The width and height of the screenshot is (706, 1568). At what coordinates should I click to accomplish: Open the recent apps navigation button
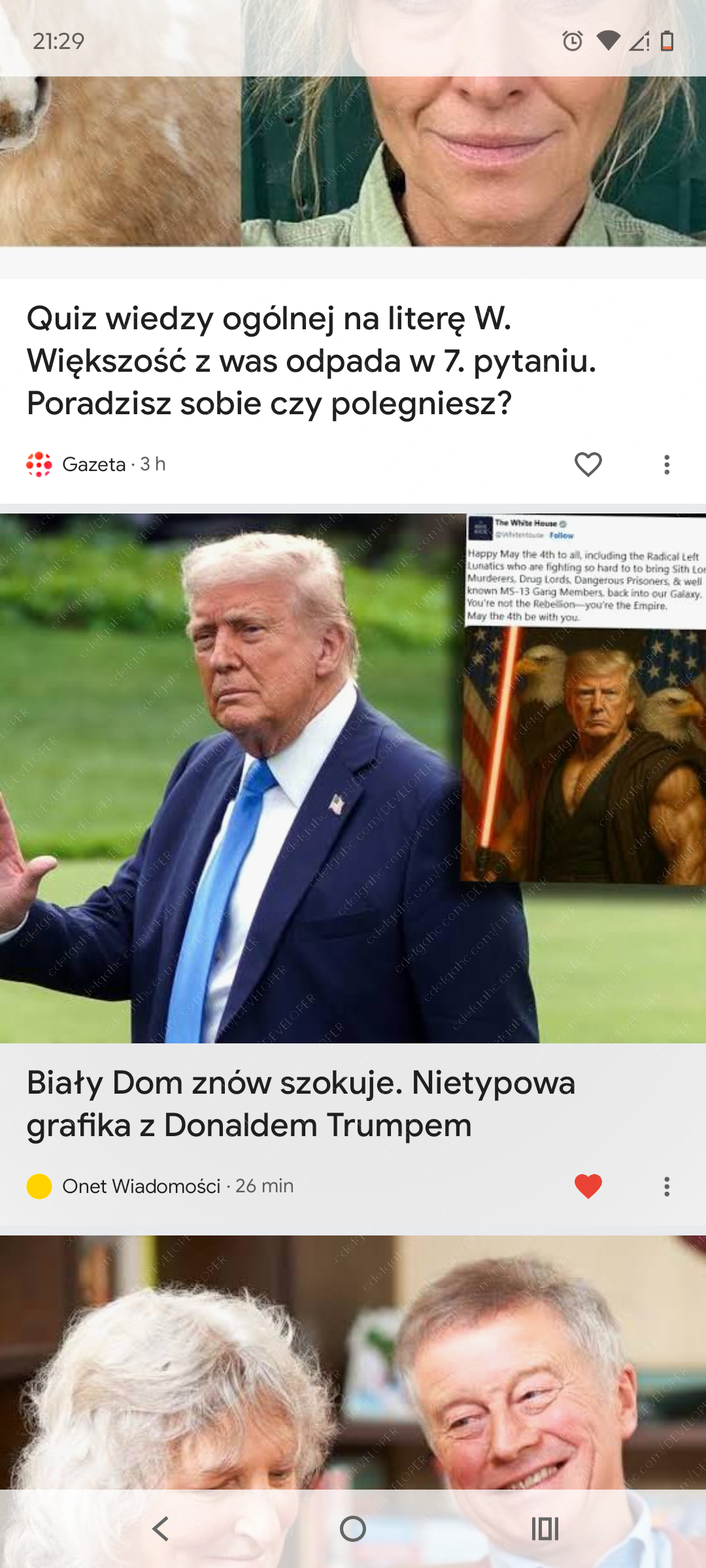point(545,1529)
